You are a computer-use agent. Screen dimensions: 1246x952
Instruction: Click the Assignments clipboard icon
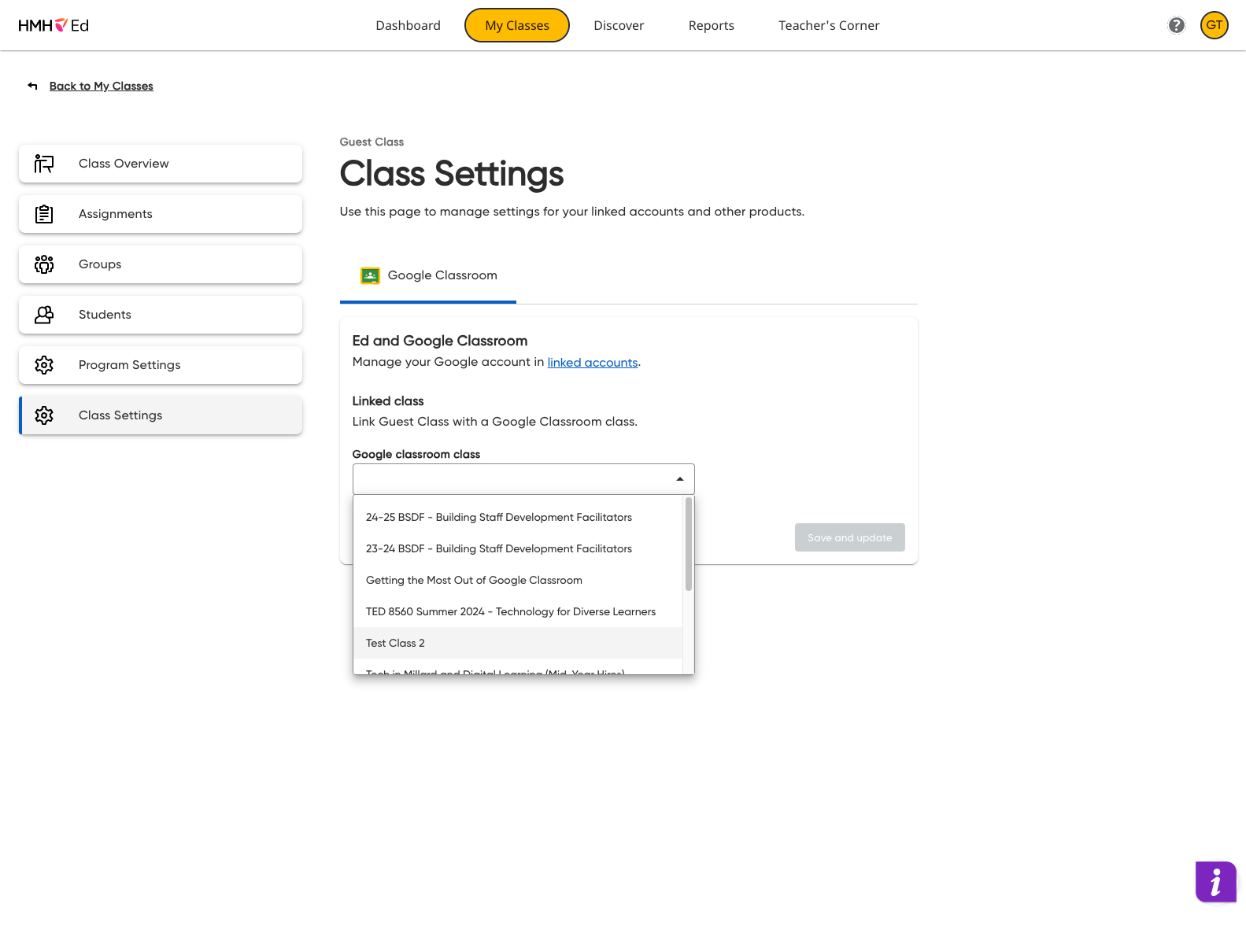coord(44,214)
